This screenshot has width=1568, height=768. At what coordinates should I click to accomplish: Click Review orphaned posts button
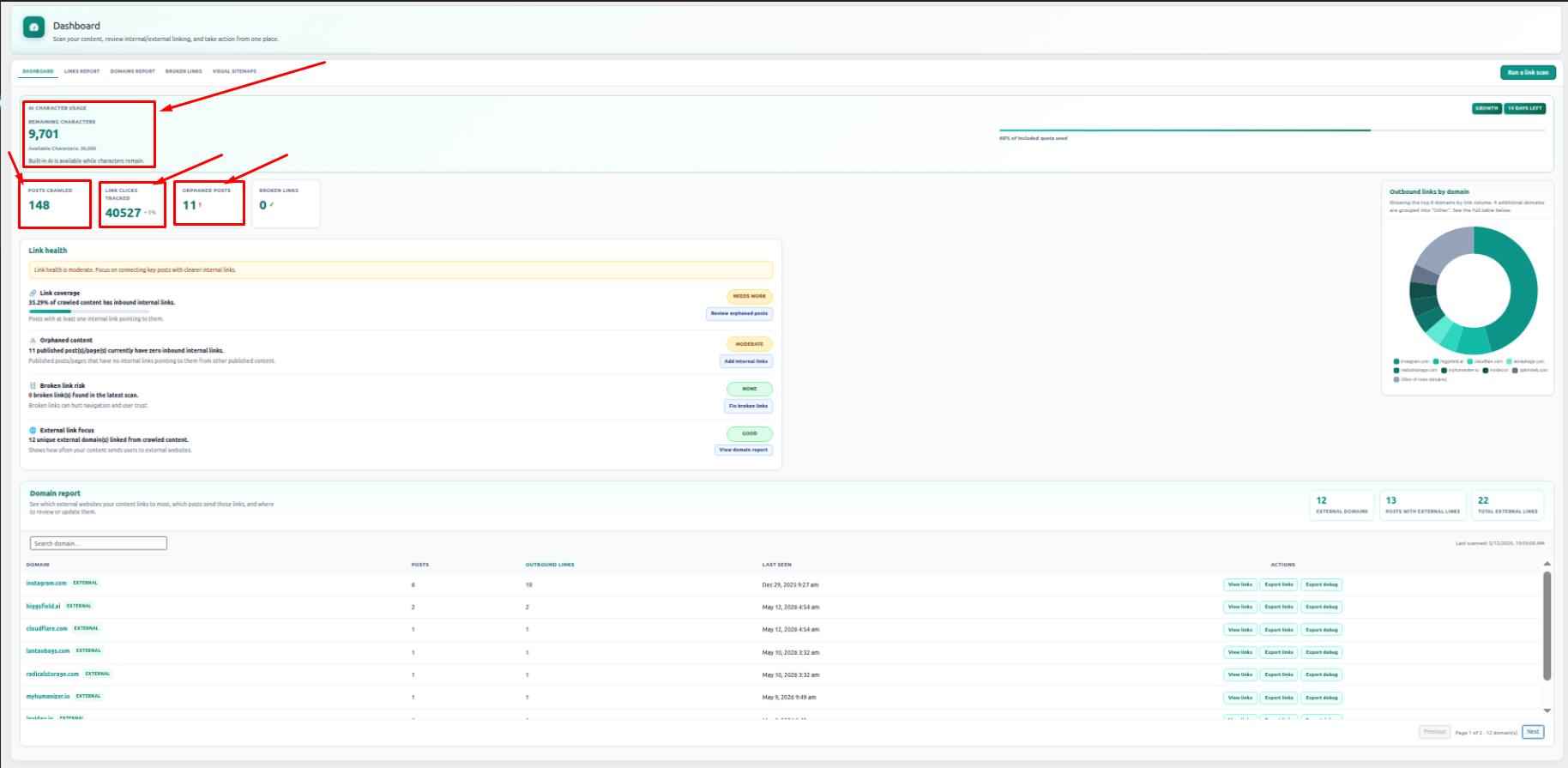[x=739, y=314]
